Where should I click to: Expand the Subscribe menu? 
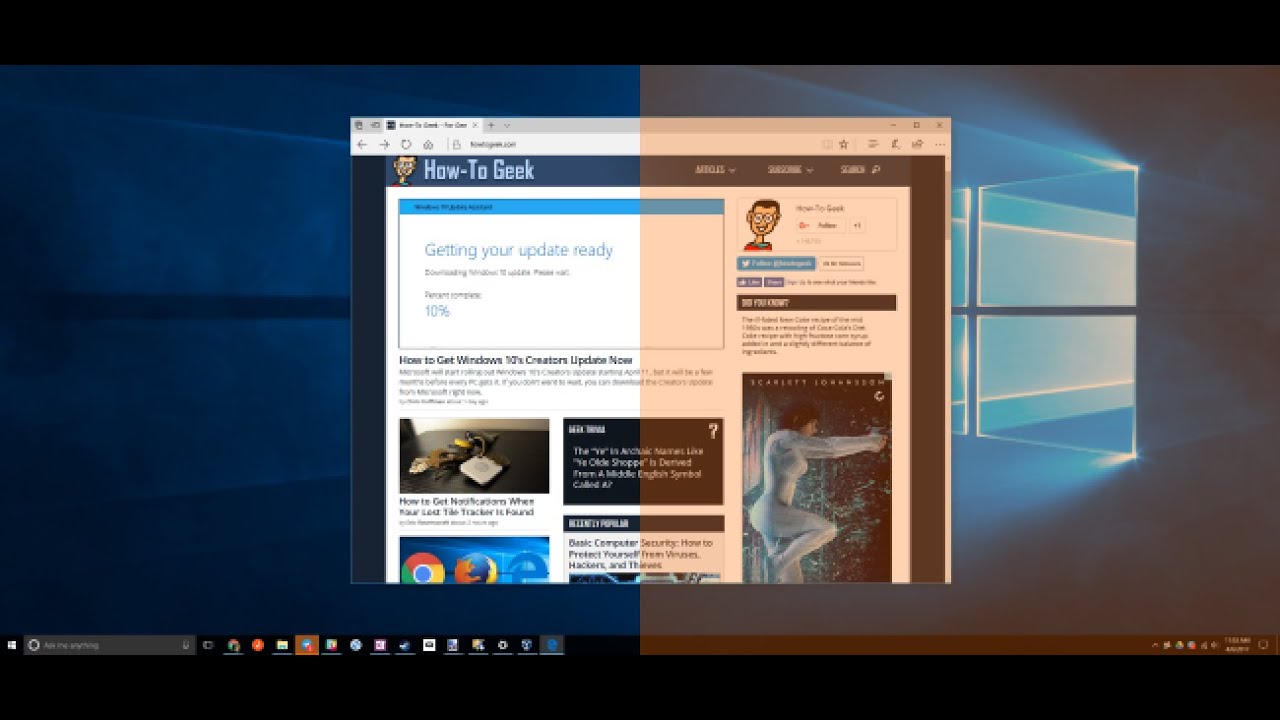tap(790, 170)
